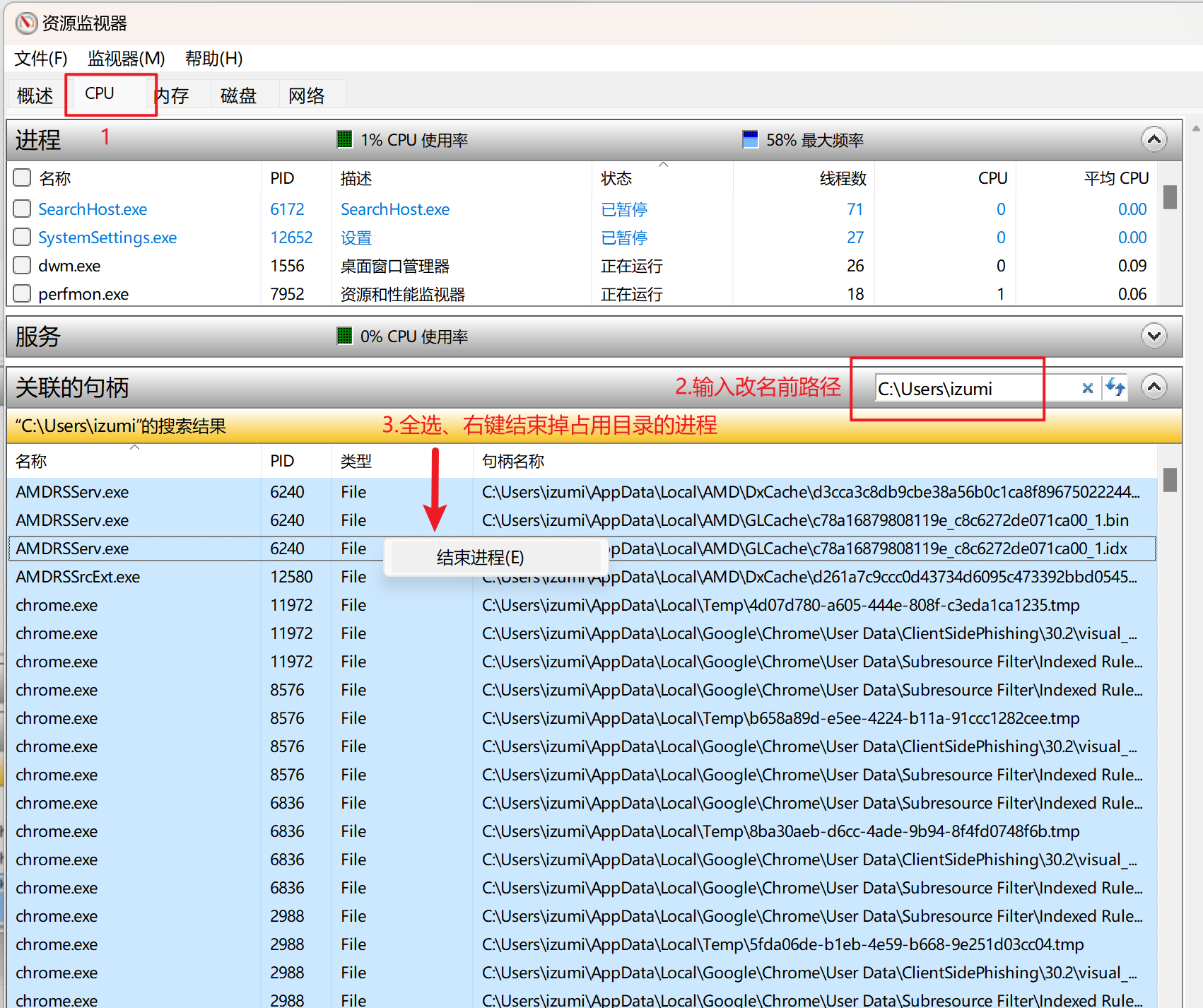Select the AMDRSSrcExt.exe handle row

78,577
